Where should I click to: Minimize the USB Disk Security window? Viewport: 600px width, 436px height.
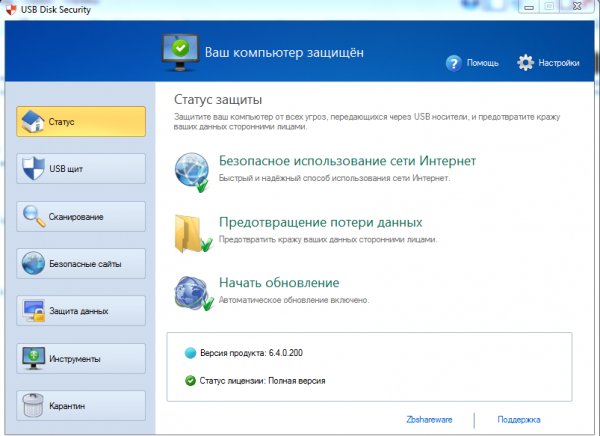click(x=529, y=7)
